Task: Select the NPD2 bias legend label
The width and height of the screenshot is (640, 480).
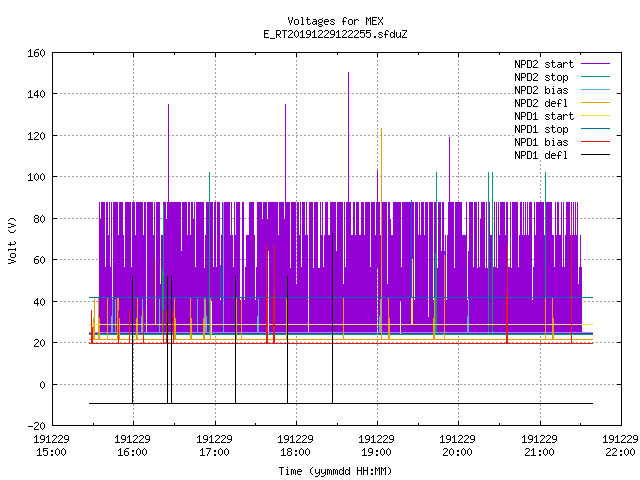Action: pyautogui.click(x=541, y=90)
